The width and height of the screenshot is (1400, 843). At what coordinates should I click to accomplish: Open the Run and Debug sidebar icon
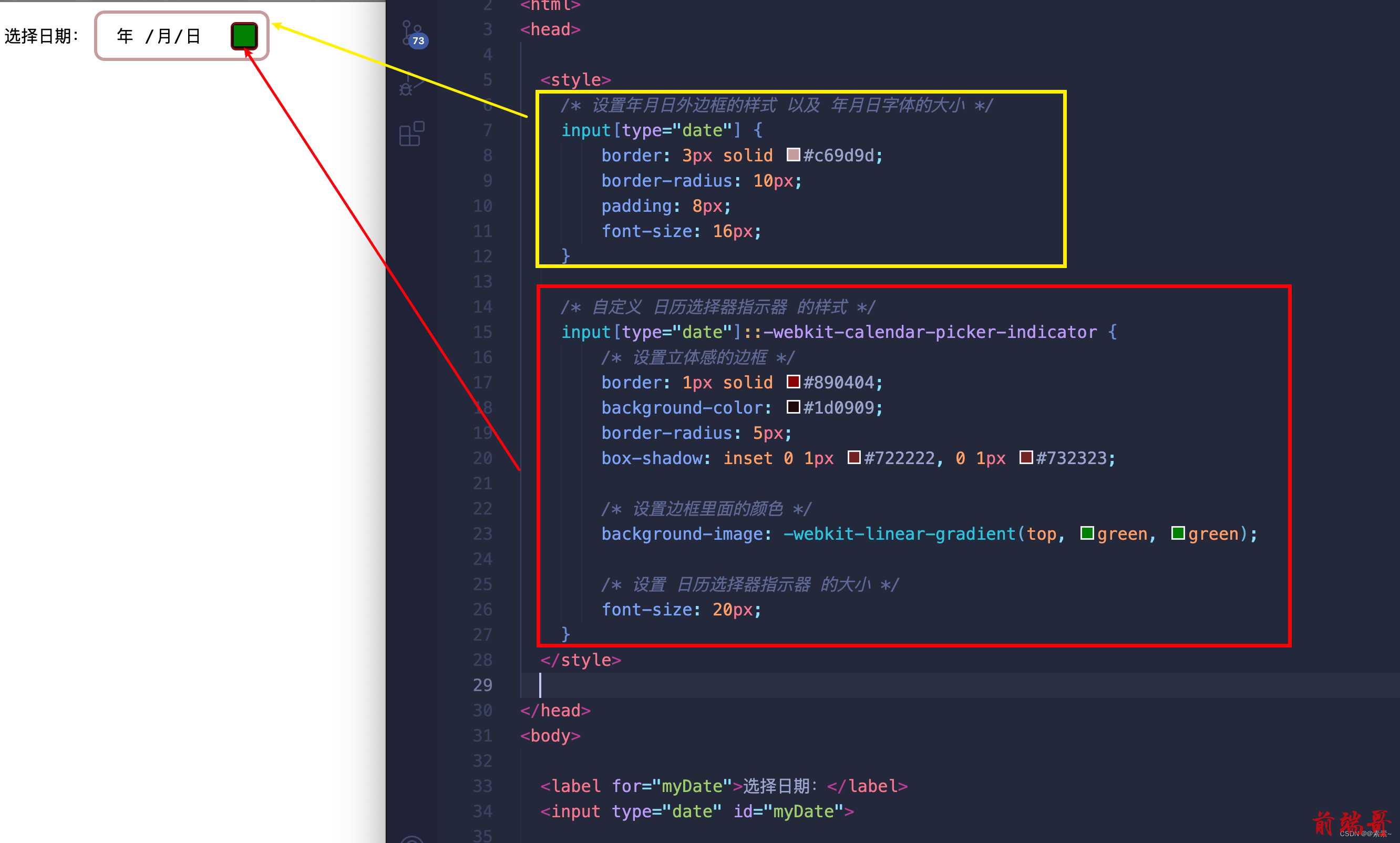(x=411, y=84)
